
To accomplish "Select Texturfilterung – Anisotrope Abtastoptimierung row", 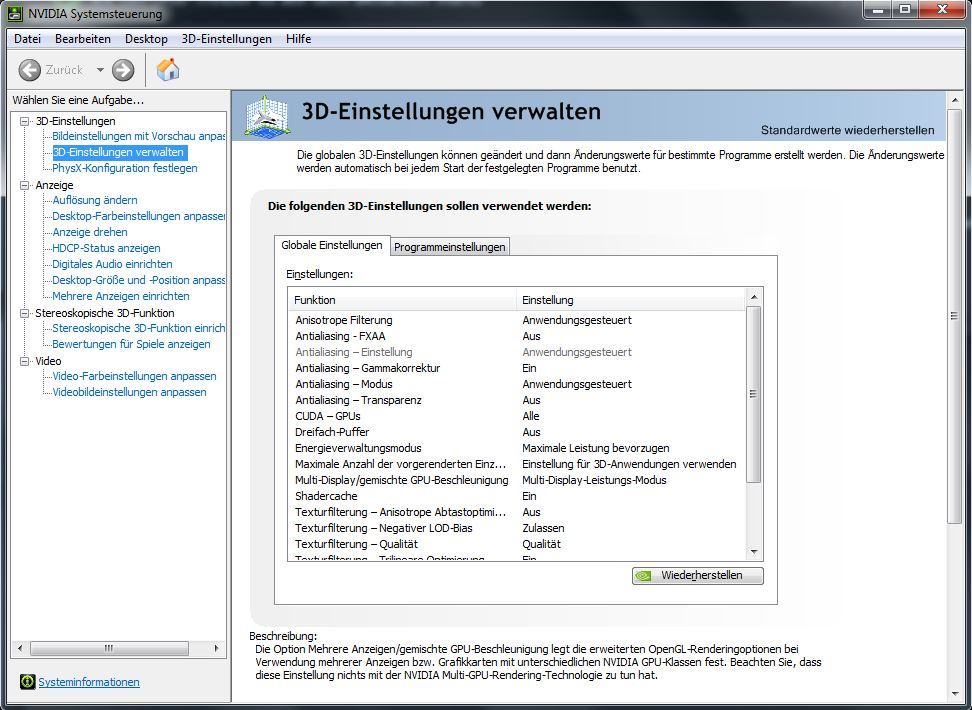I will pyautogui.click(x=518, y=513).
